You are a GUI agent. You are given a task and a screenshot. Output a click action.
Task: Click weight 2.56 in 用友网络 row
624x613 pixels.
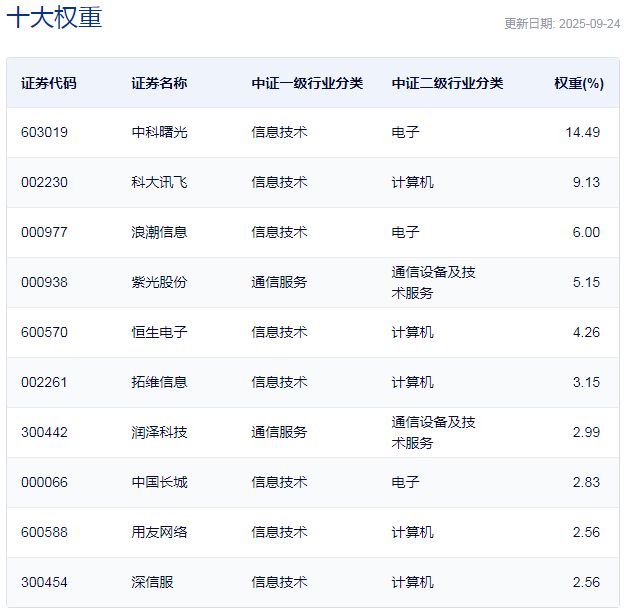pos(586,532)
